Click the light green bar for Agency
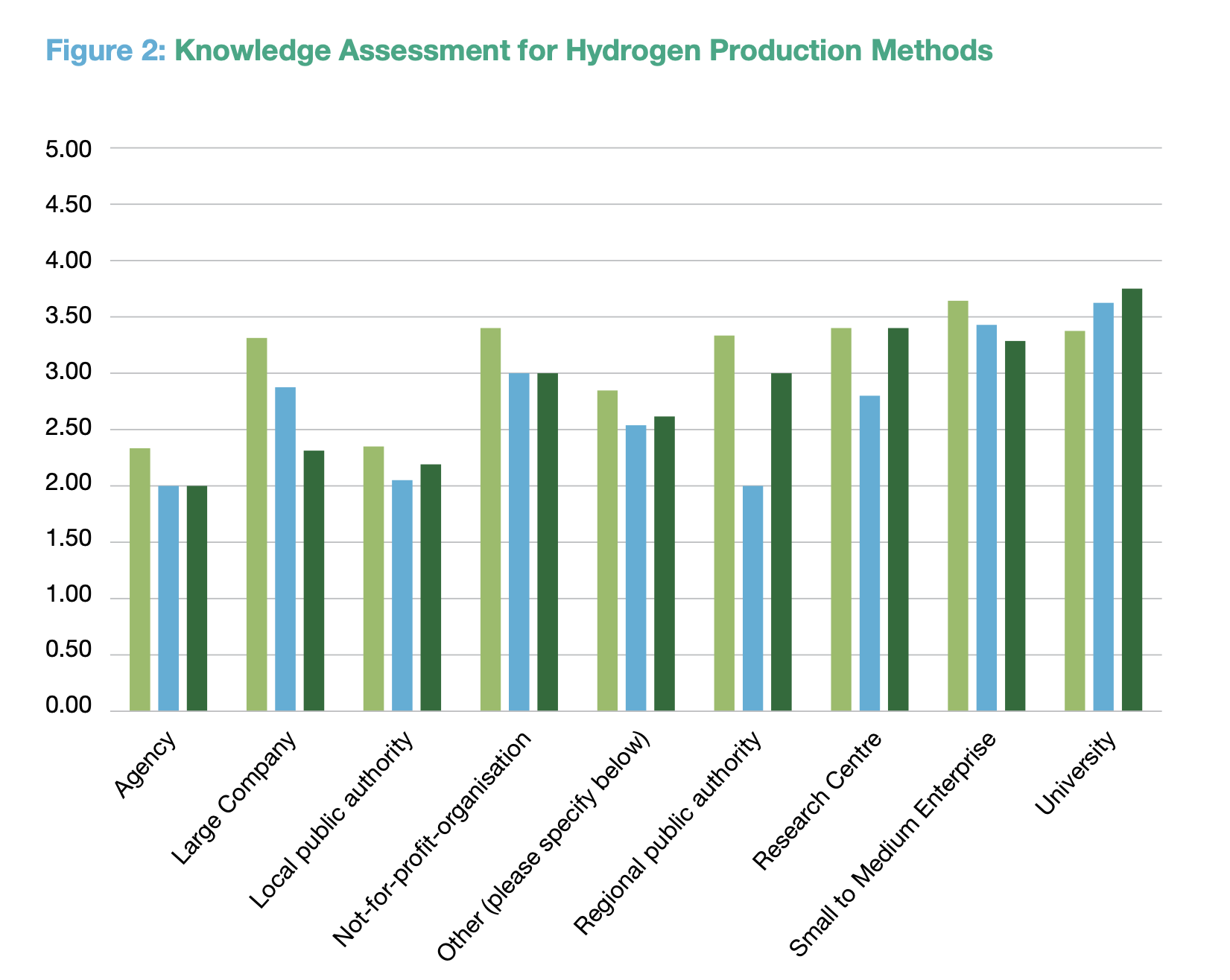Screen dimensions: 1230x980 (x=139, y=581)
